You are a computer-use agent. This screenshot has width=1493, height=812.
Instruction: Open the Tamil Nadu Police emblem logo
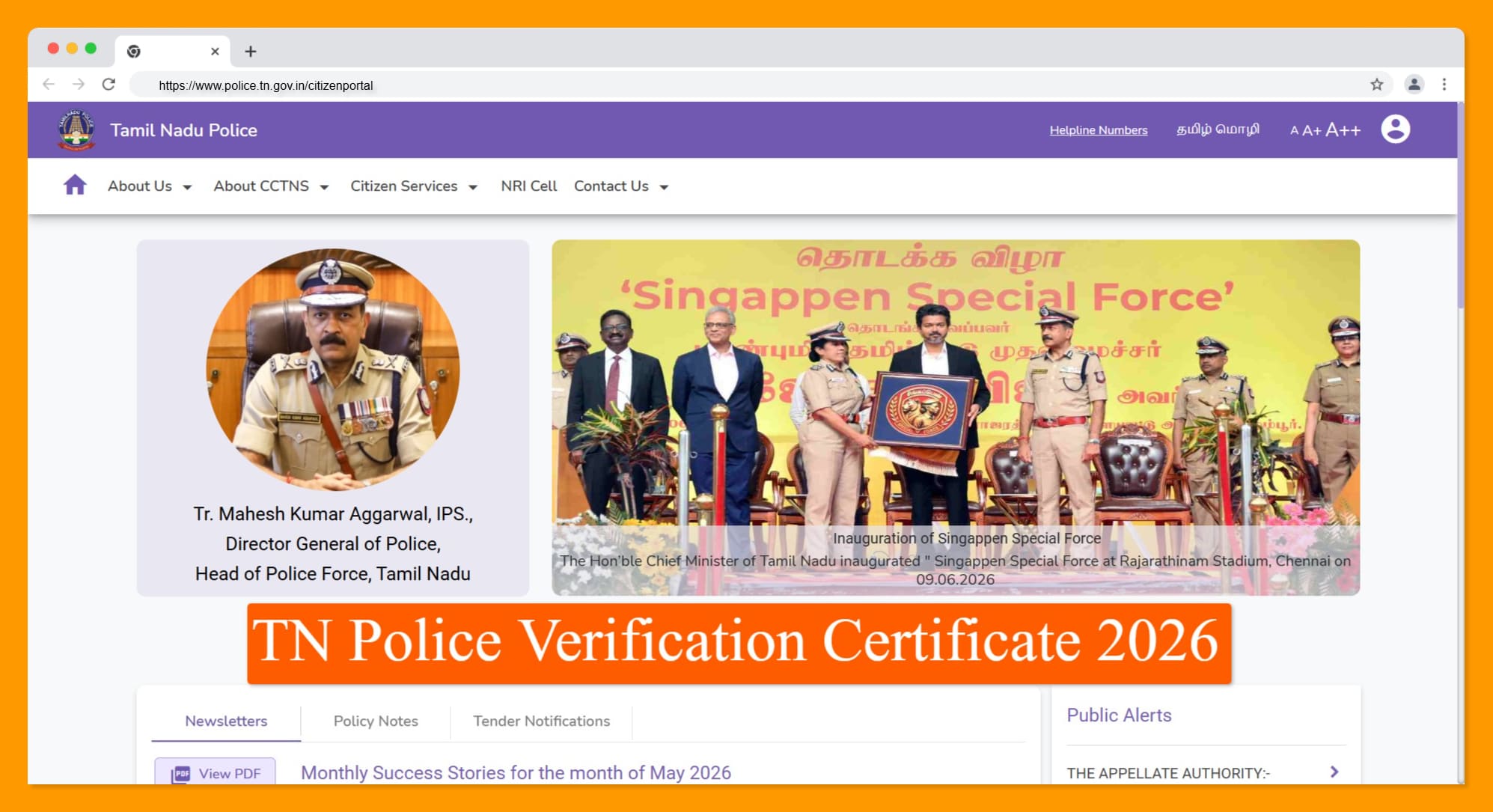[76, 129]
